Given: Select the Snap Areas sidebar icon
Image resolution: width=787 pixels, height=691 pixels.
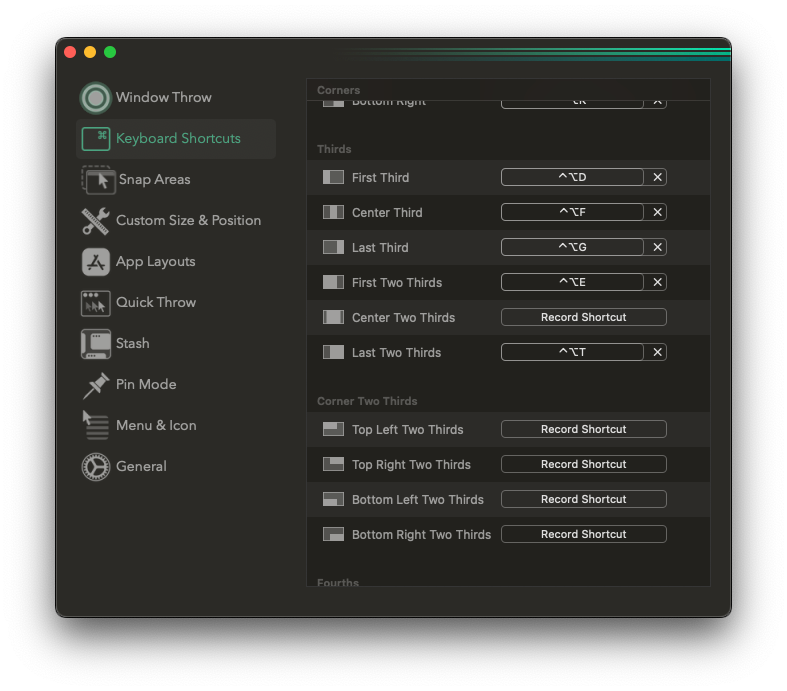Looking at the screenshot, I should pos(98,180).
